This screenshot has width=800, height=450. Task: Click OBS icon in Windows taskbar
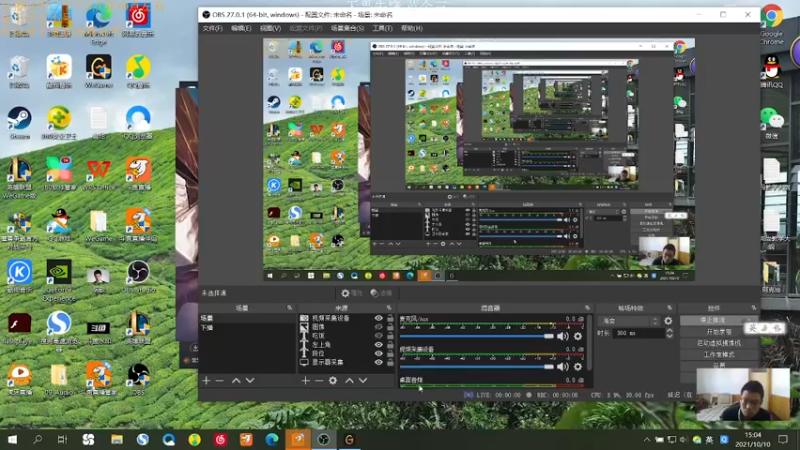click(323, 439)
